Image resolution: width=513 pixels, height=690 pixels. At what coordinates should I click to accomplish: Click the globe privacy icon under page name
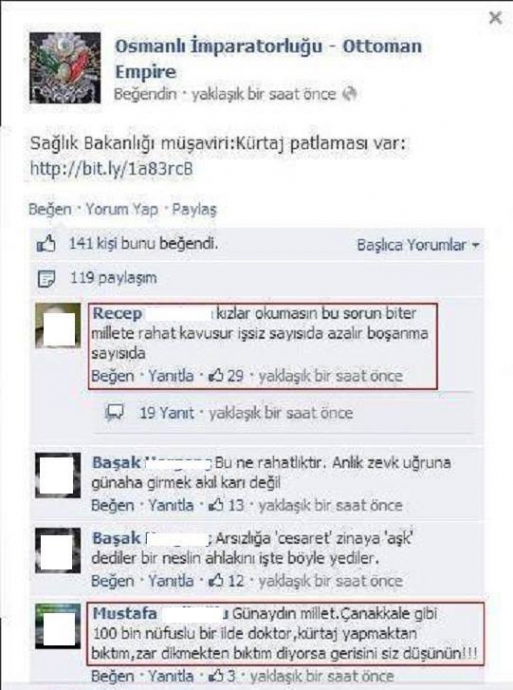pos(350,94)
